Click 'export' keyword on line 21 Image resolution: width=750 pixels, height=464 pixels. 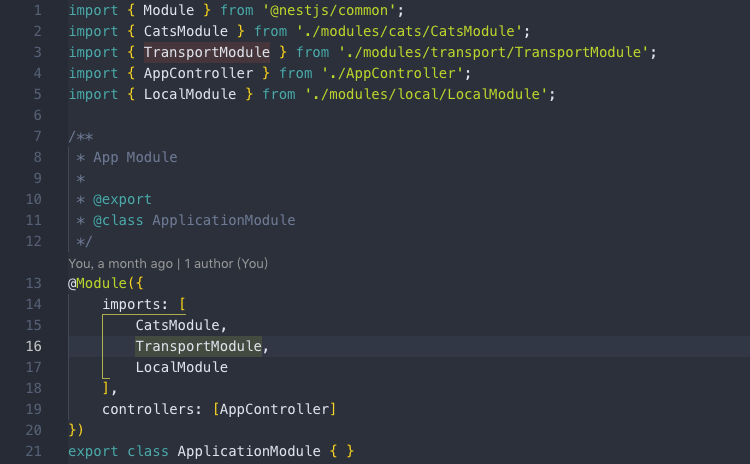pos(93,452)
